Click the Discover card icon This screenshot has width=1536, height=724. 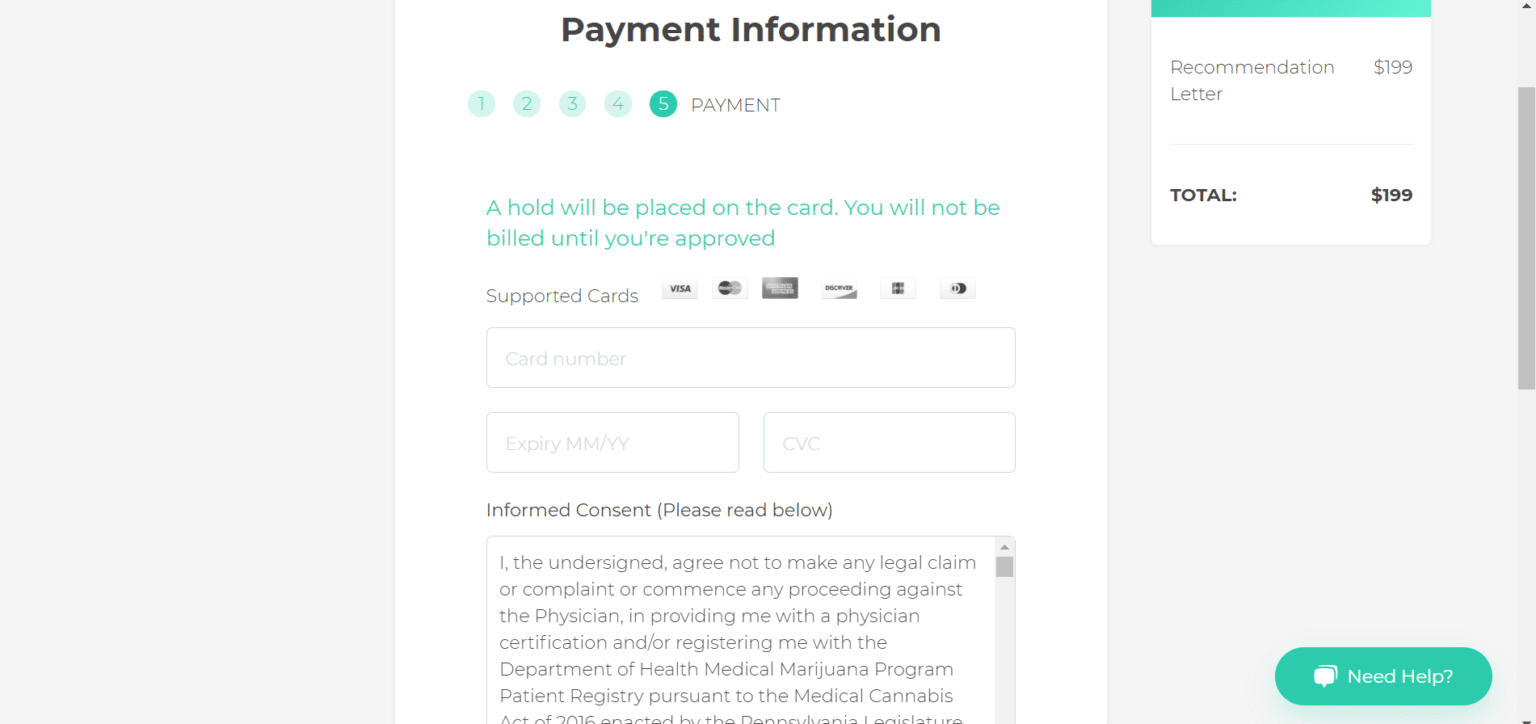pyautogui.click(x=839, y=289)
